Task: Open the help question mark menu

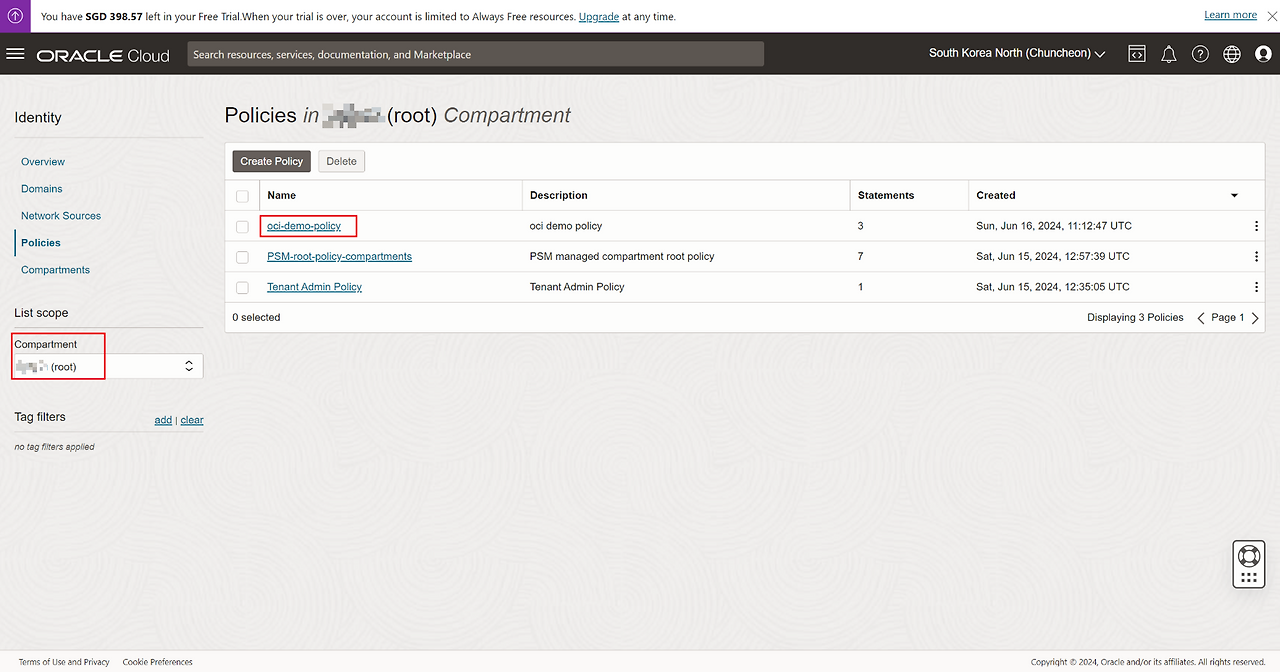Action: (x=1200, y=54)
